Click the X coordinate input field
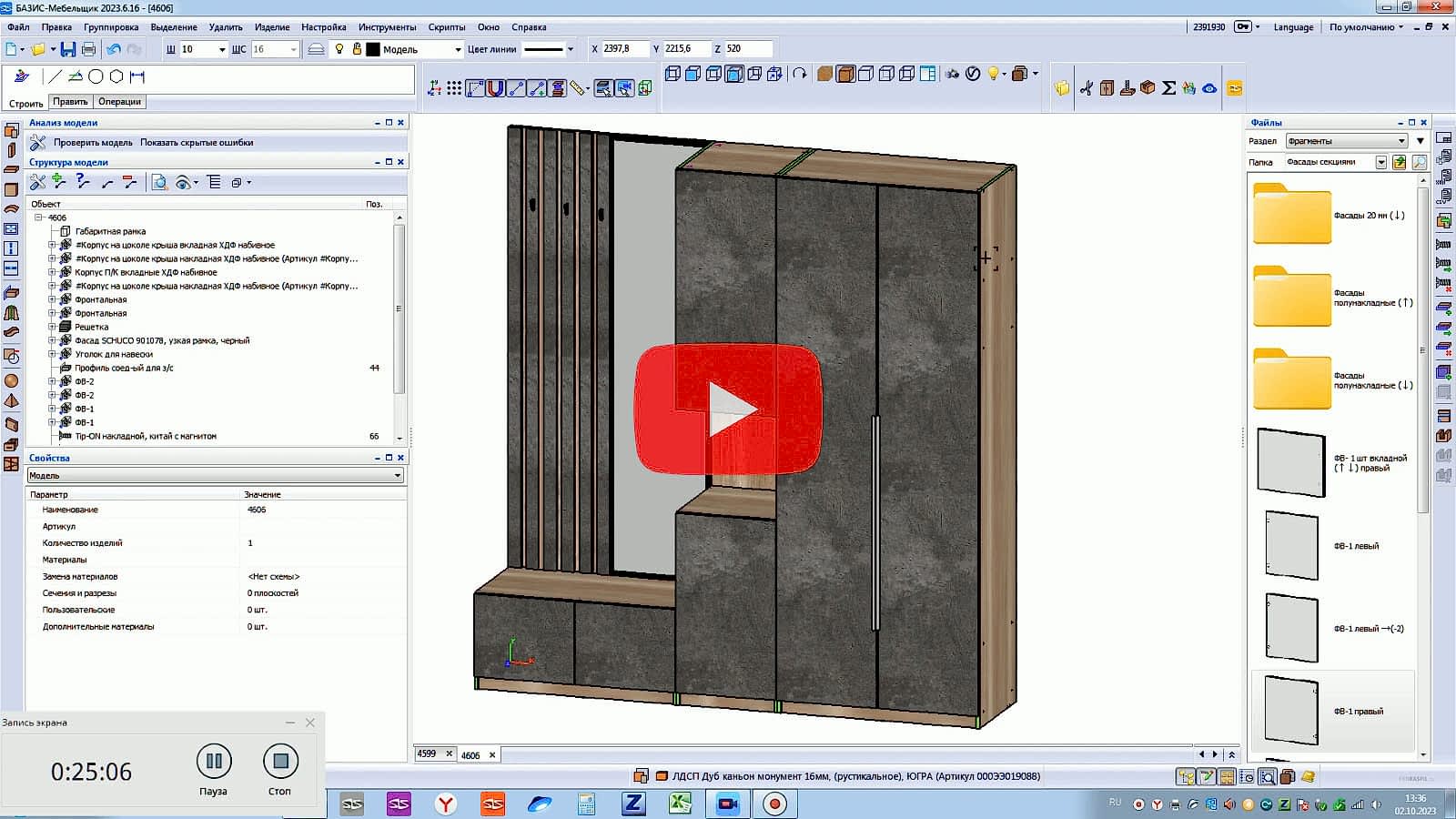This screenshot has height=819, width=1456. click(626, 49)
